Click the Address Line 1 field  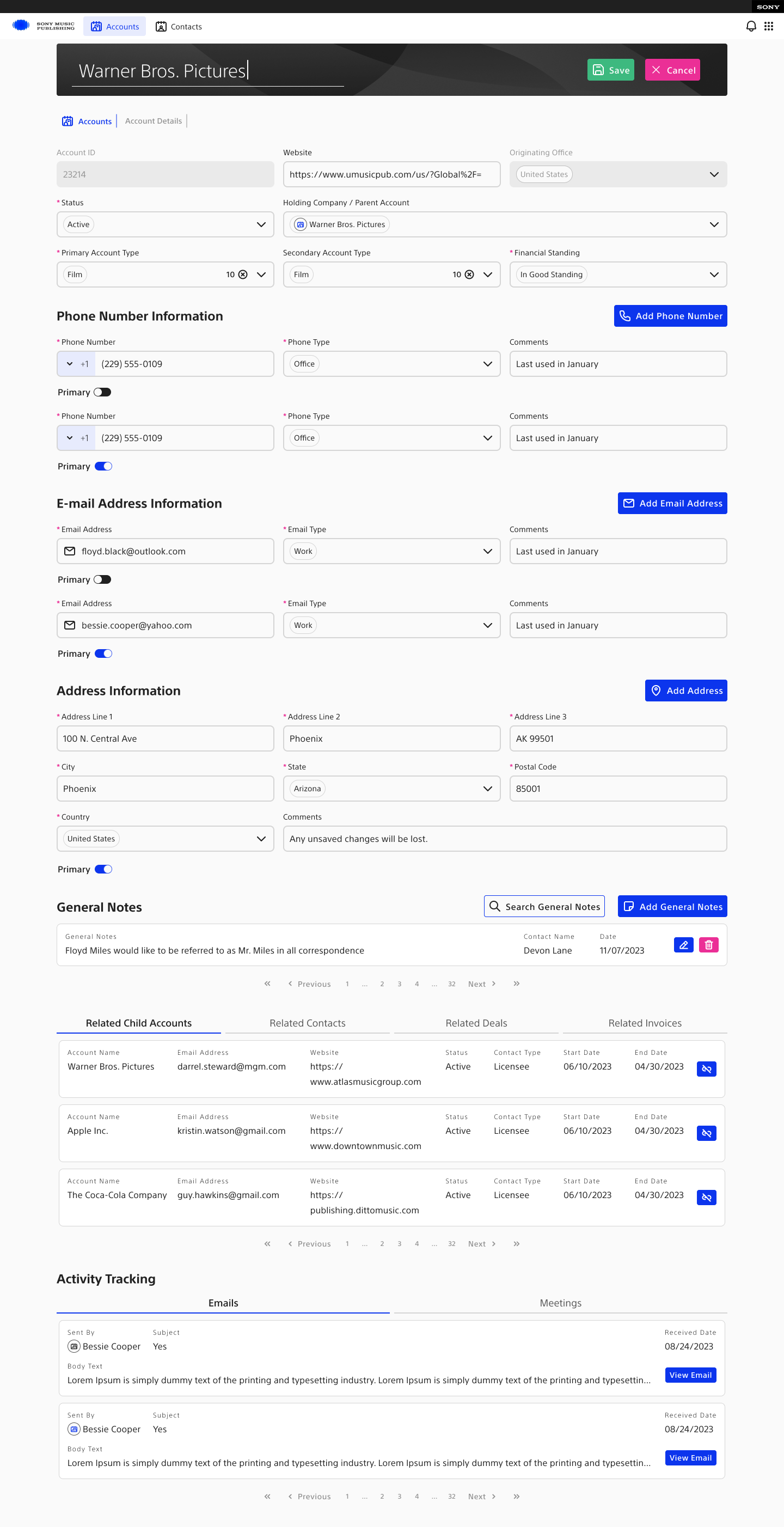tap(166, 738)
